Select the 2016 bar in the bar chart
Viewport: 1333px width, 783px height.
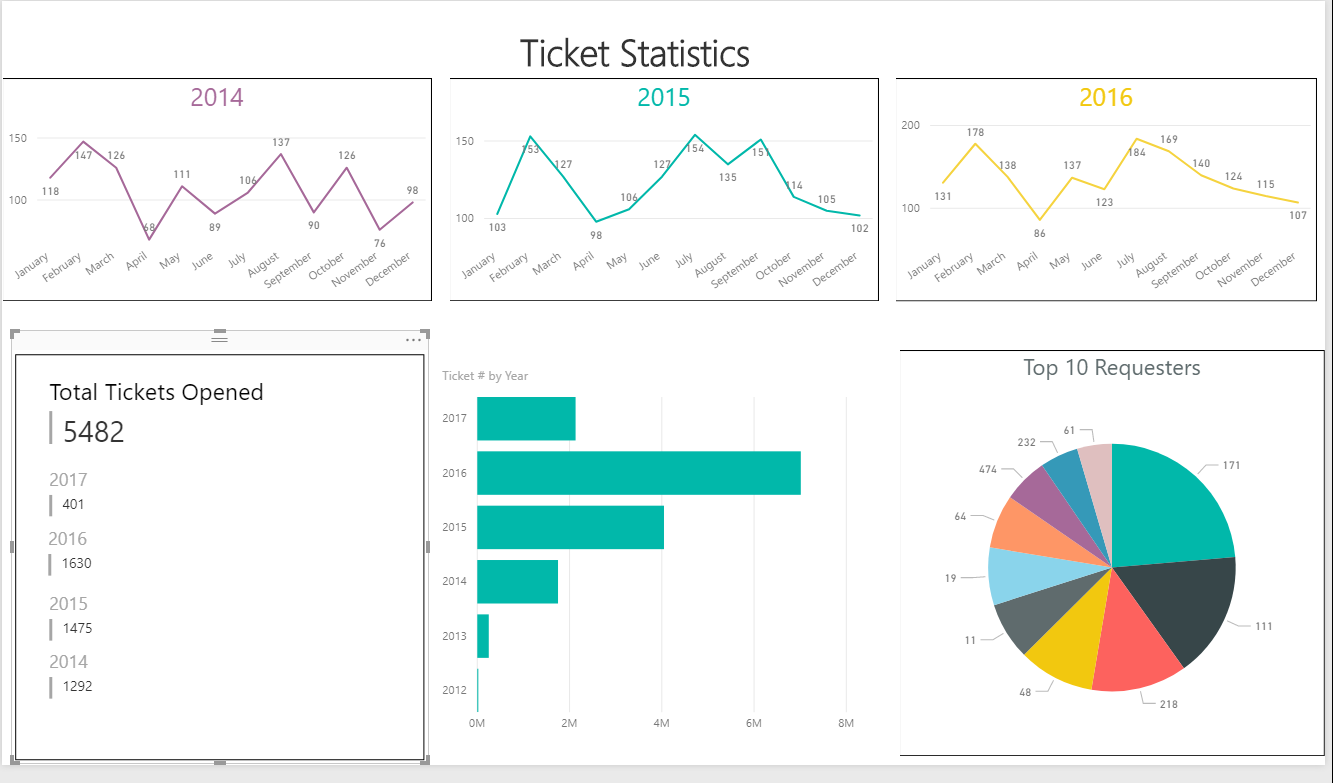click(638, 473)
